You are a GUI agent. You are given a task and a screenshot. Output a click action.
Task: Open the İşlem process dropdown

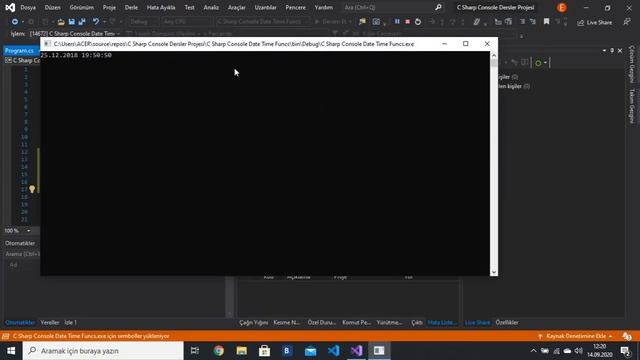pyautogui.click(x=75, y=33)
